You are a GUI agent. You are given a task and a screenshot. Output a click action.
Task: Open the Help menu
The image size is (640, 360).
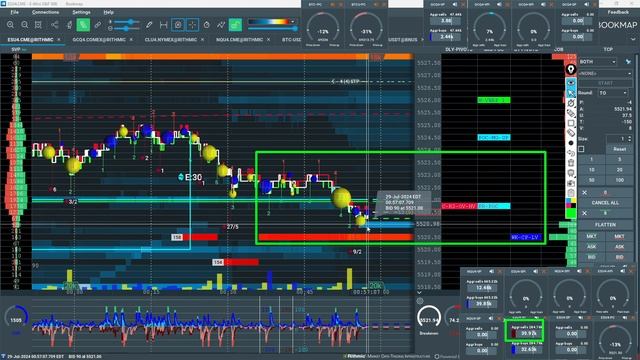tap(109, 12)
